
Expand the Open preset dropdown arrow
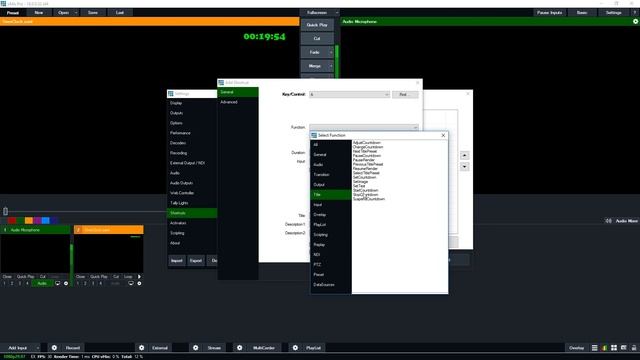(76, 13)
